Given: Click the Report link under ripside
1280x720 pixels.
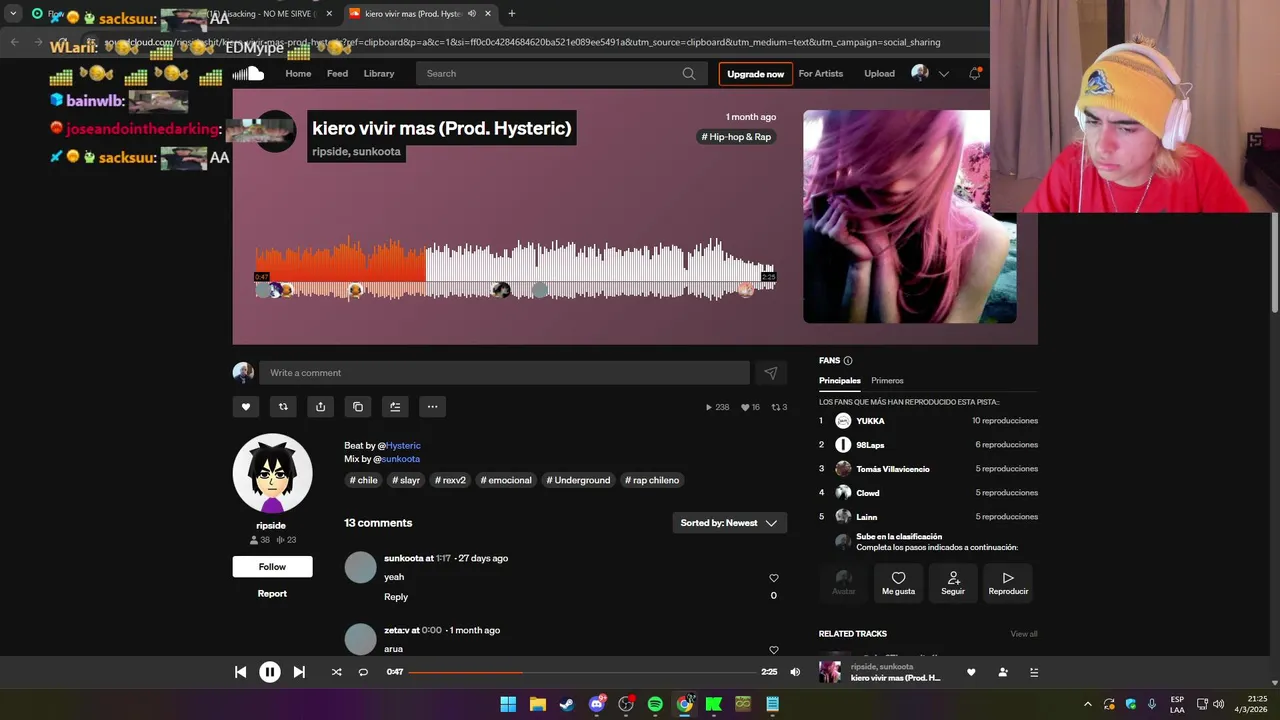Looking at the screenshot, I should coord(272,594).
